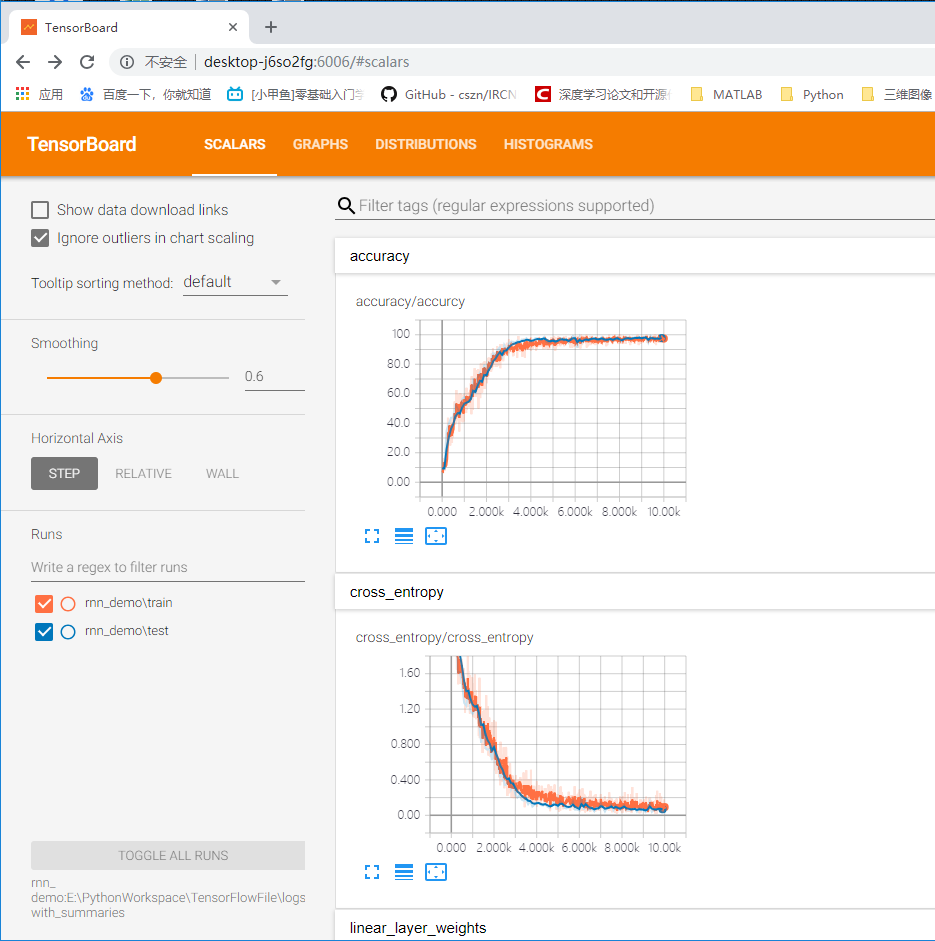Open the Python bookmarks folder
The height and width of the screenshot is (941, 935).
click(812, 94)
